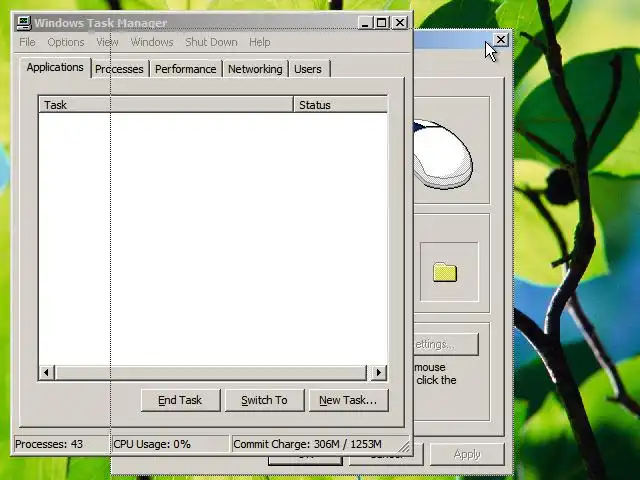Close the Windows Task Manager window

(400, 23)
